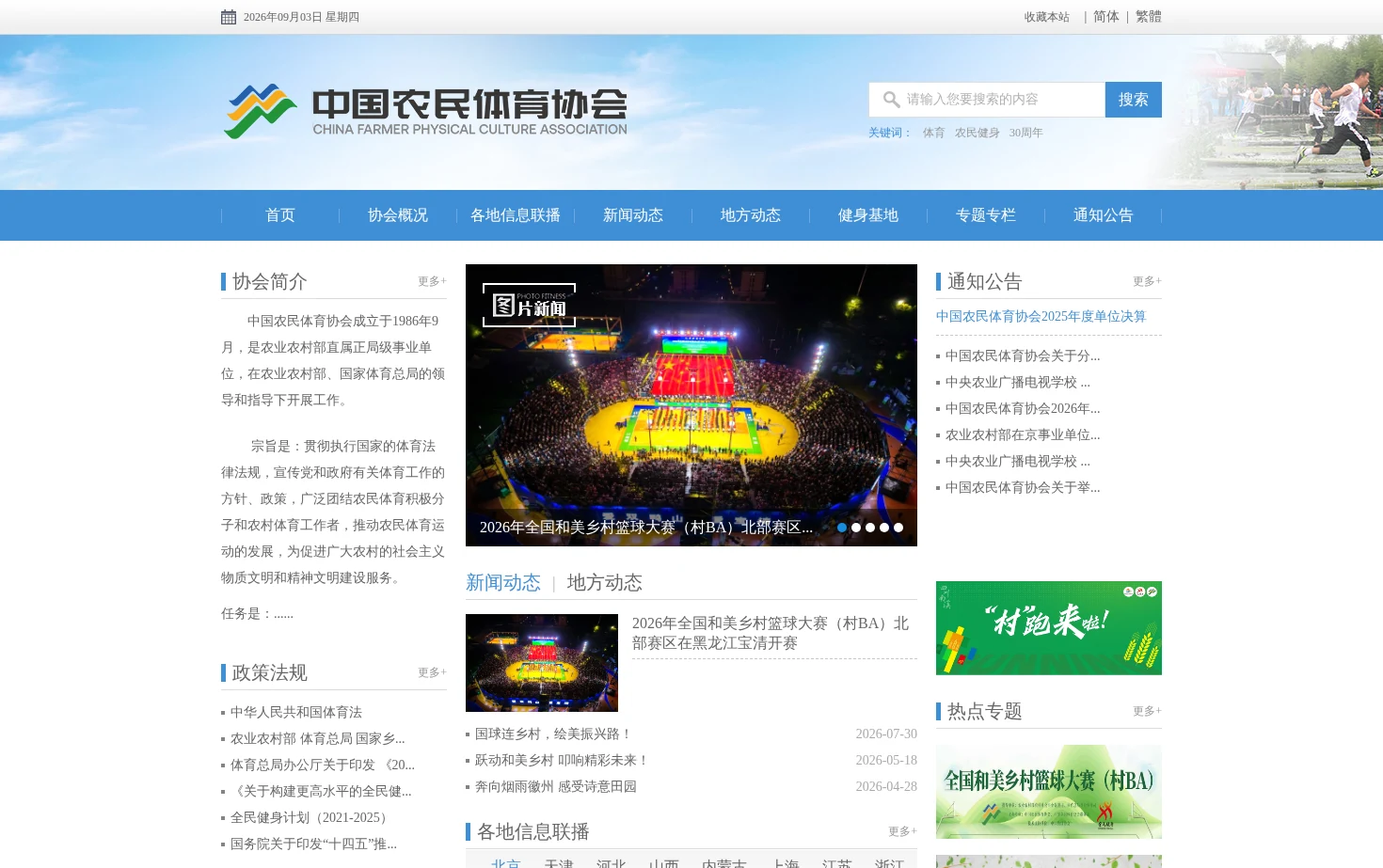
Task: Select the 内蒙古 region tab
Action: click(723, 862)
